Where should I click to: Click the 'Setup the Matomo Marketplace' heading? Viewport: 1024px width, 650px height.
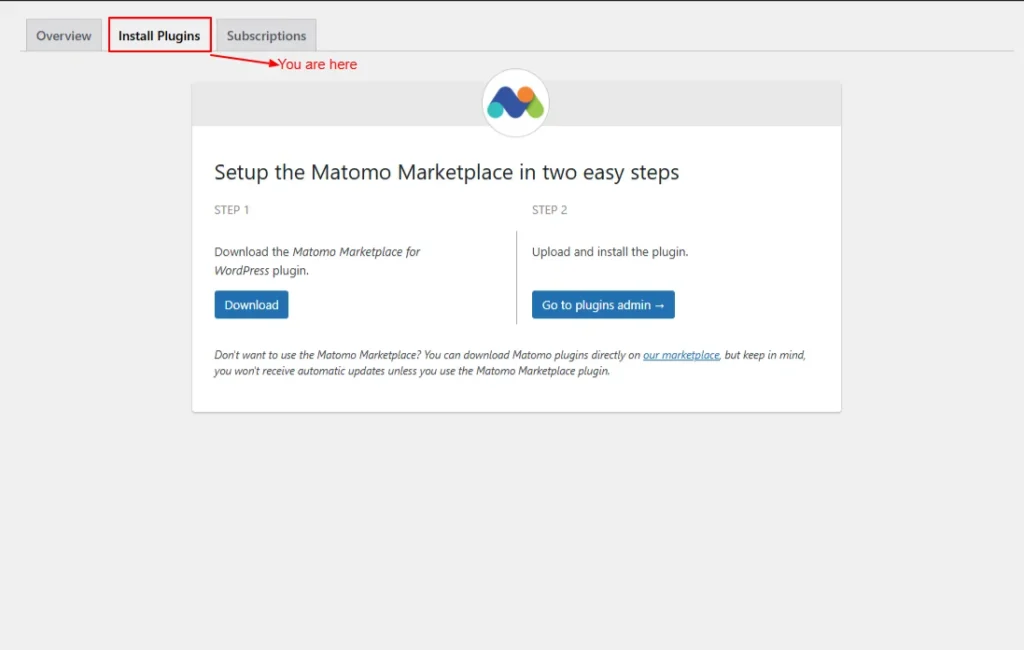point(446,172)
